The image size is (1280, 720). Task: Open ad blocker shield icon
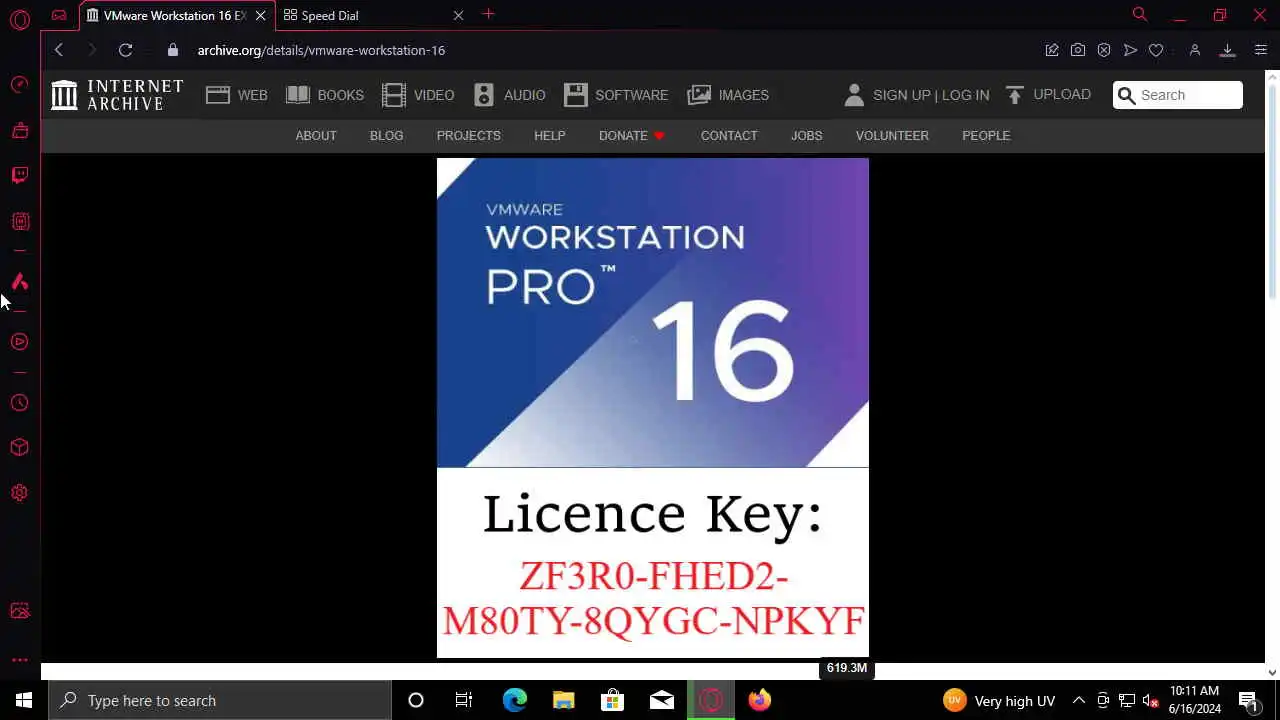(1104, 50)
